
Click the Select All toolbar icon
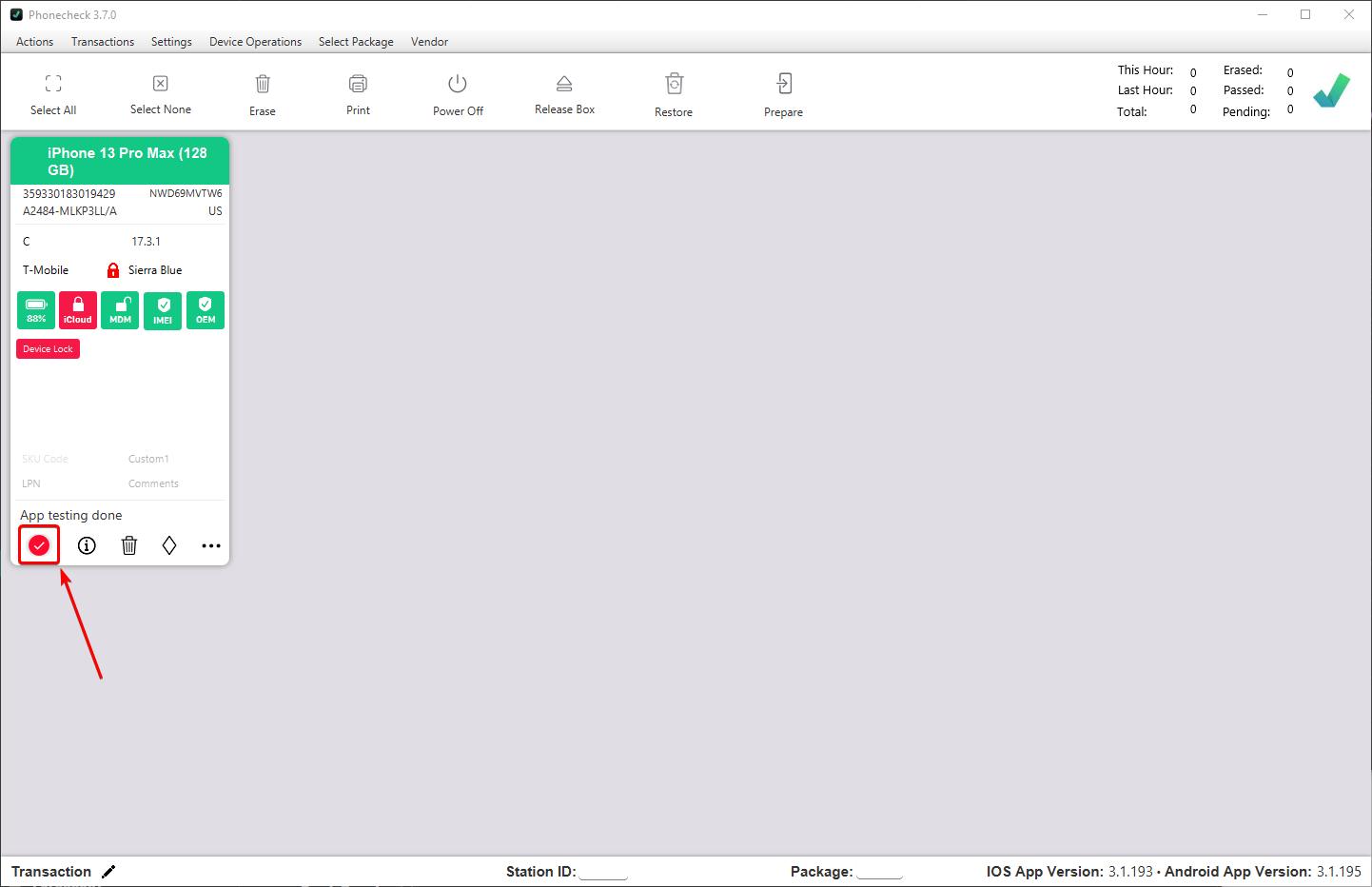[53, 84]
